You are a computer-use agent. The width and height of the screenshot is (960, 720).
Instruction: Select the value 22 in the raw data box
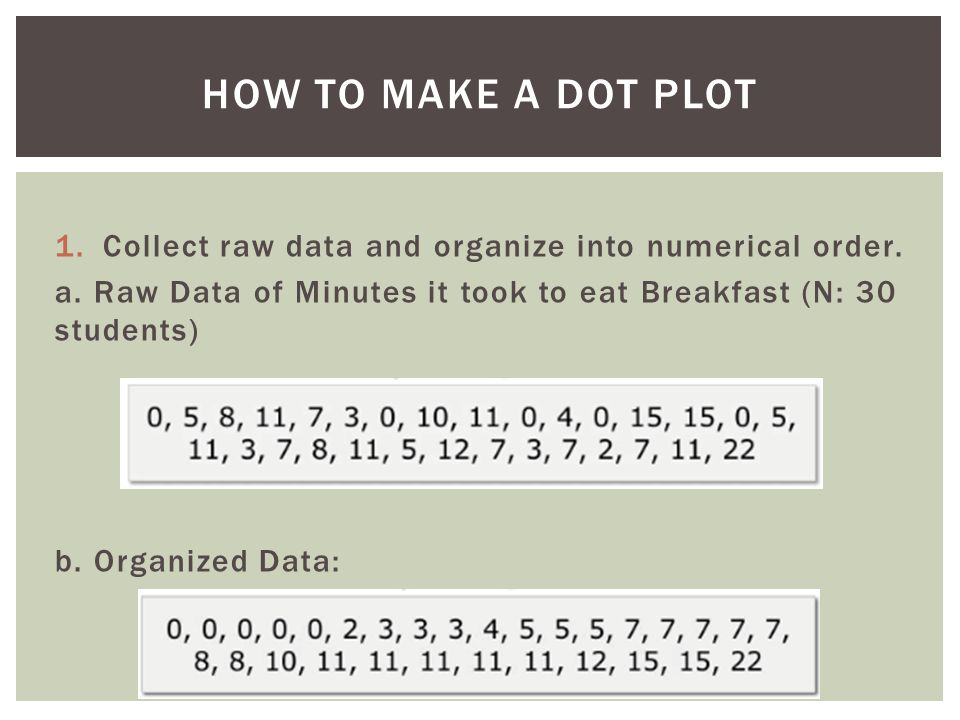738,449
